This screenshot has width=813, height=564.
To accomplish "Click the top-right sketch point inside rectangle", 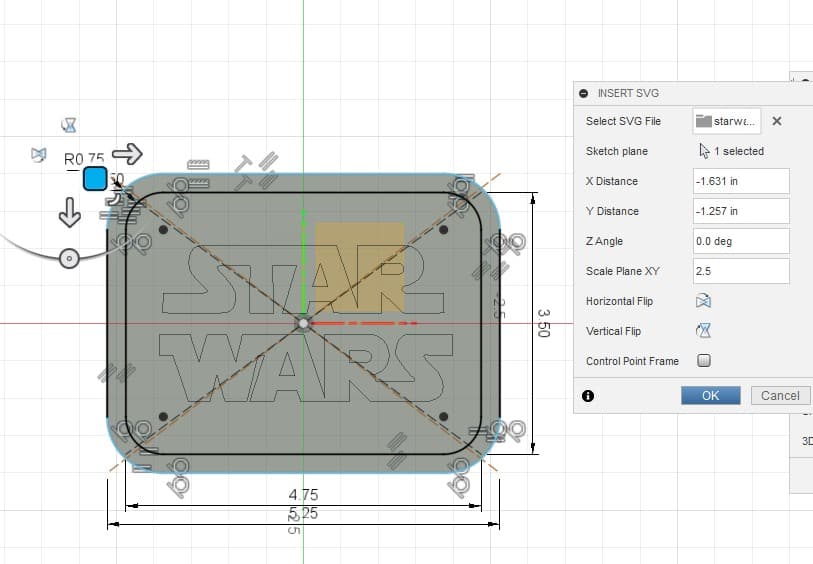I will tap(443, 230).
